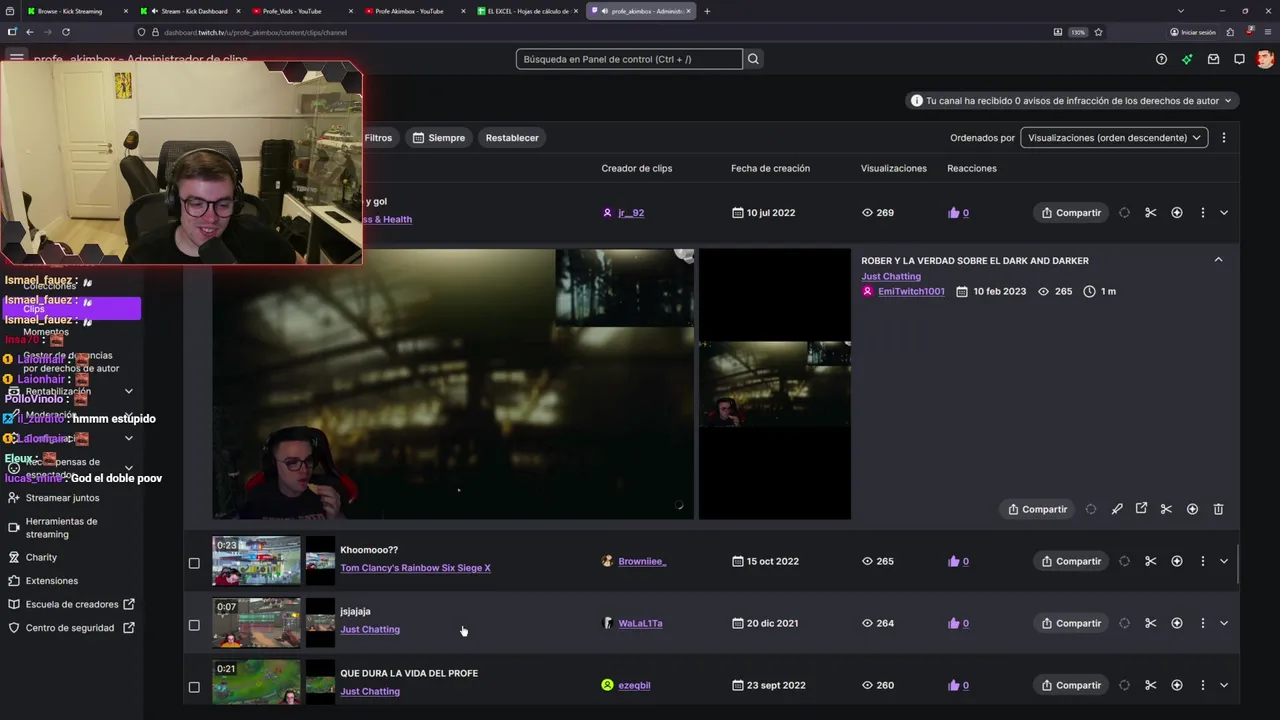Select the Khoomooo?? clip checkbox
The width and height of the screenshot is (1280, 720).
[x=194, y=563]
